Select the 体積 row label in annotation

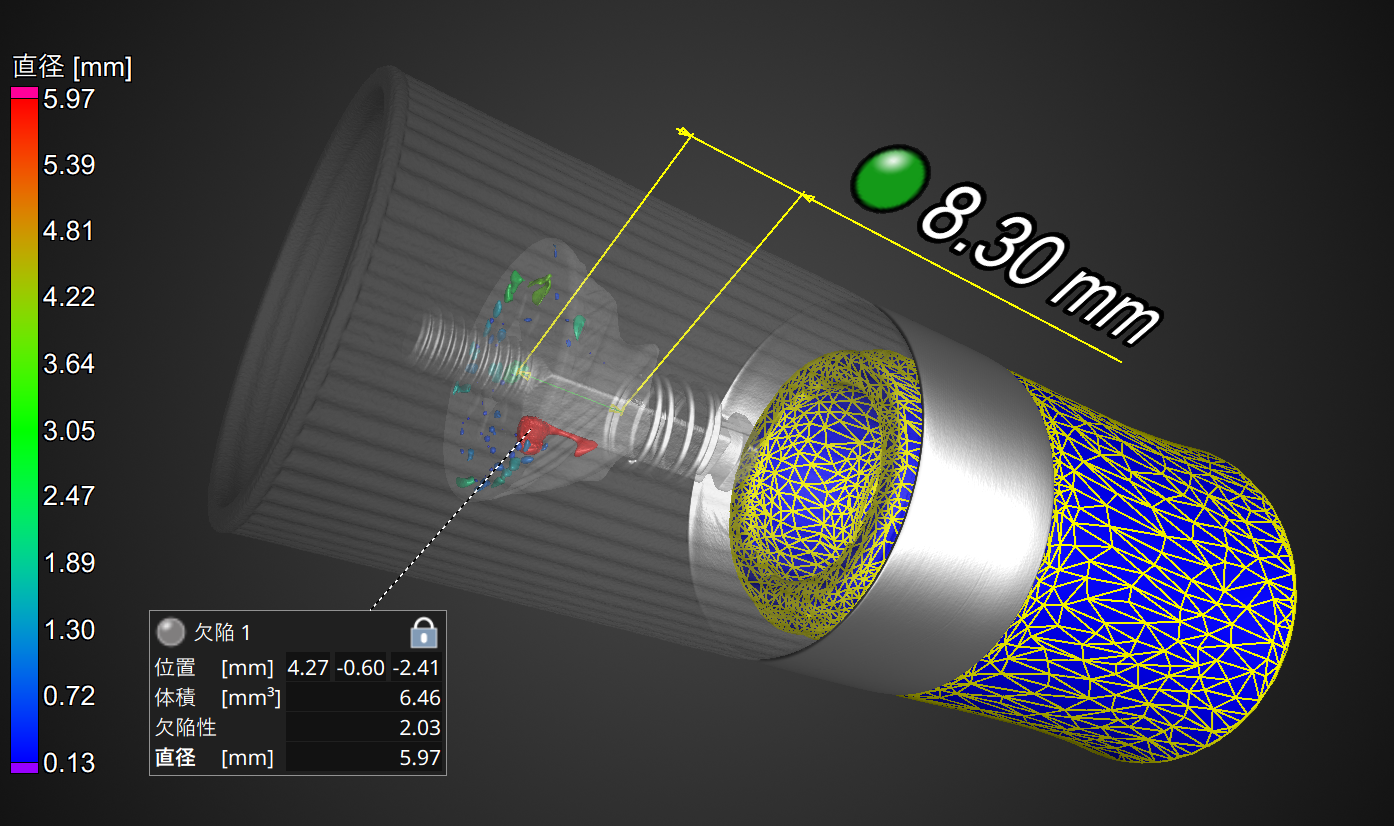tap(175, 698)
